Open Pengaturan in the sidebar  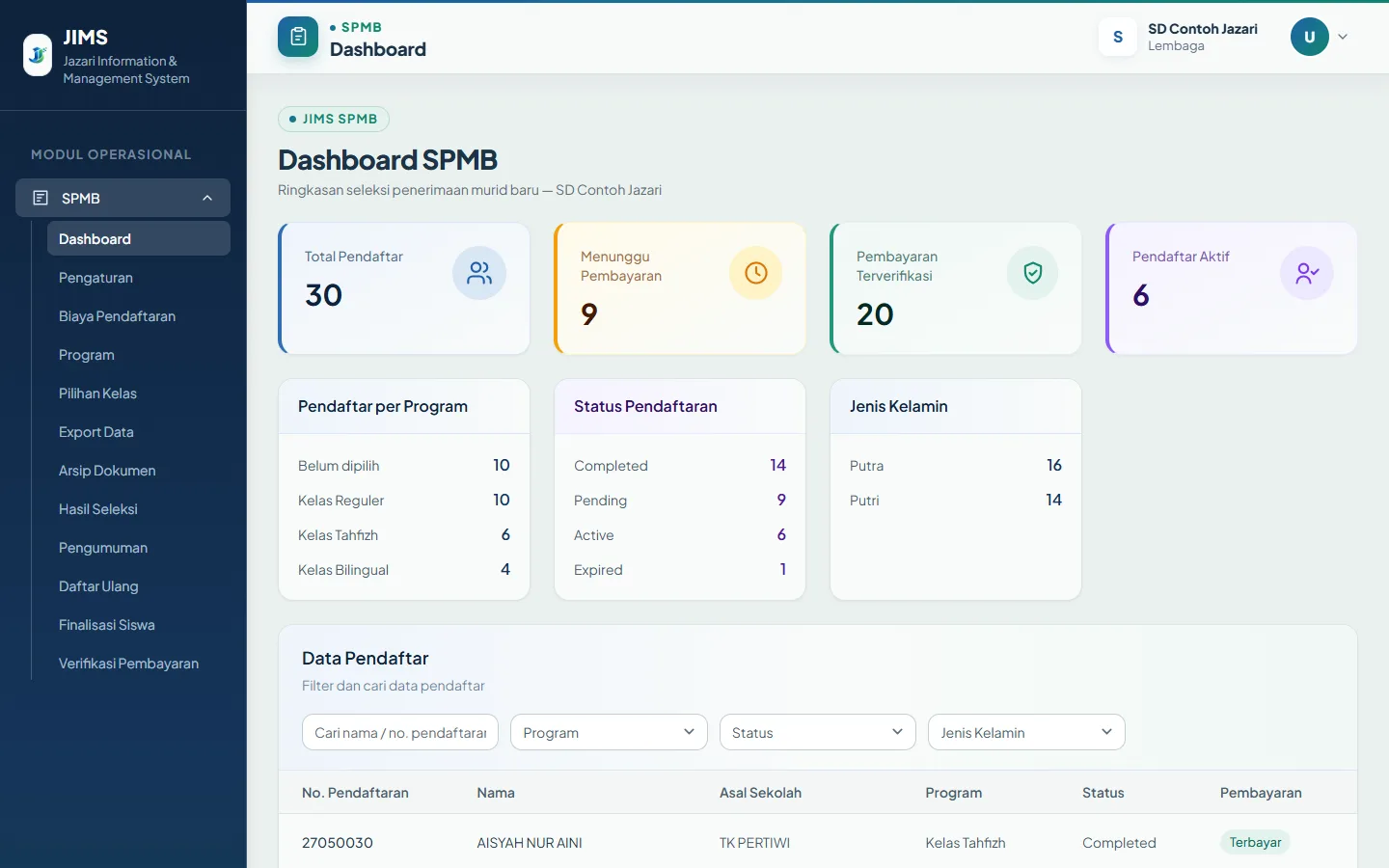[x=139, y=277]
